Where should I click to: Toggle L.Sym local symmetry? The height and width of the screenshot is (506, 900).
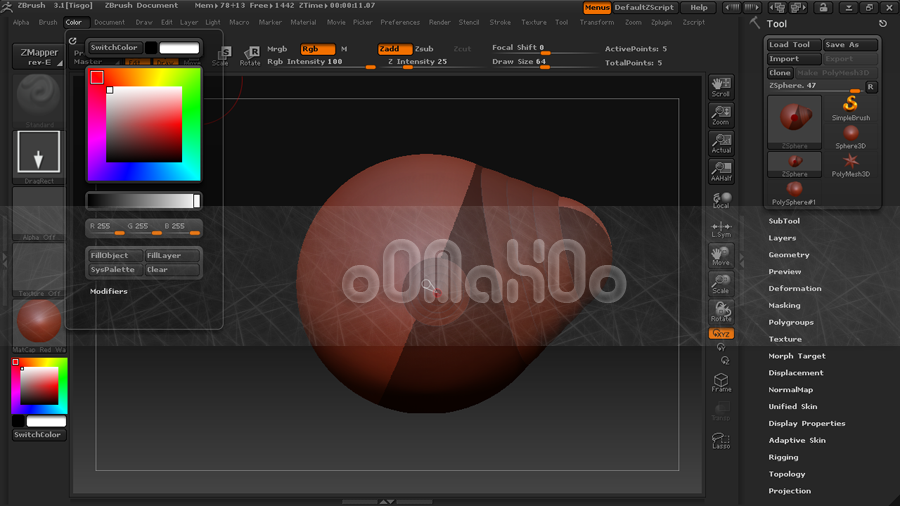coord(721,229)
